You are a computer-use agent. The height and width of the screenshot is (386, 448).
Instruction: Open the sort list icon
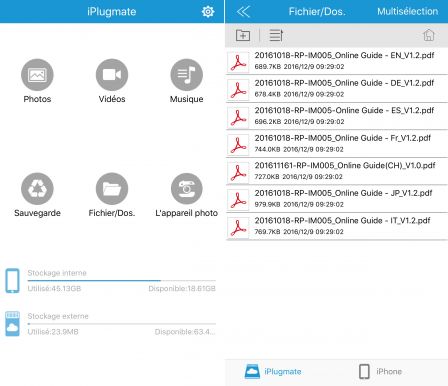[276, 35]
